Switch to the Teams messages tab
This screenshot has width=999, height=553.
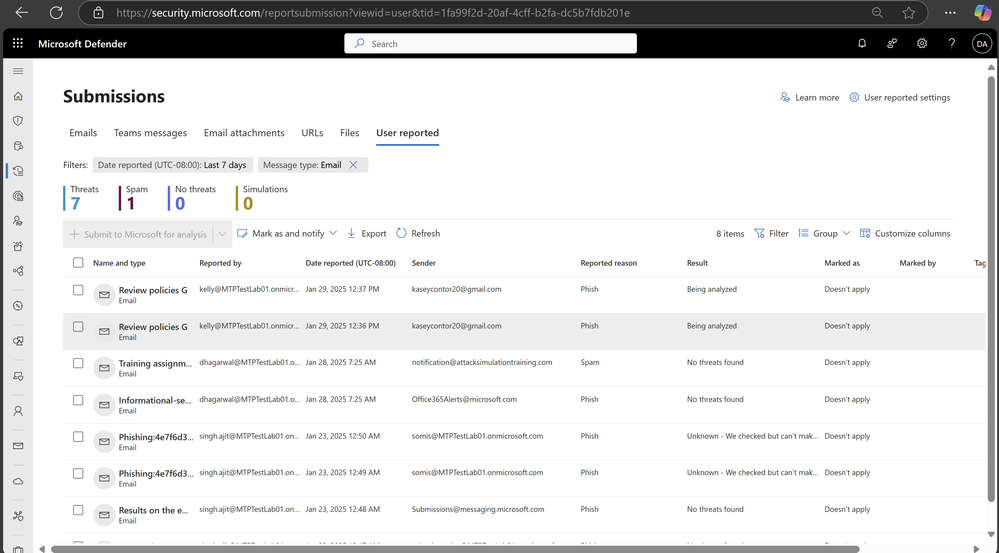tap(150, 133)
